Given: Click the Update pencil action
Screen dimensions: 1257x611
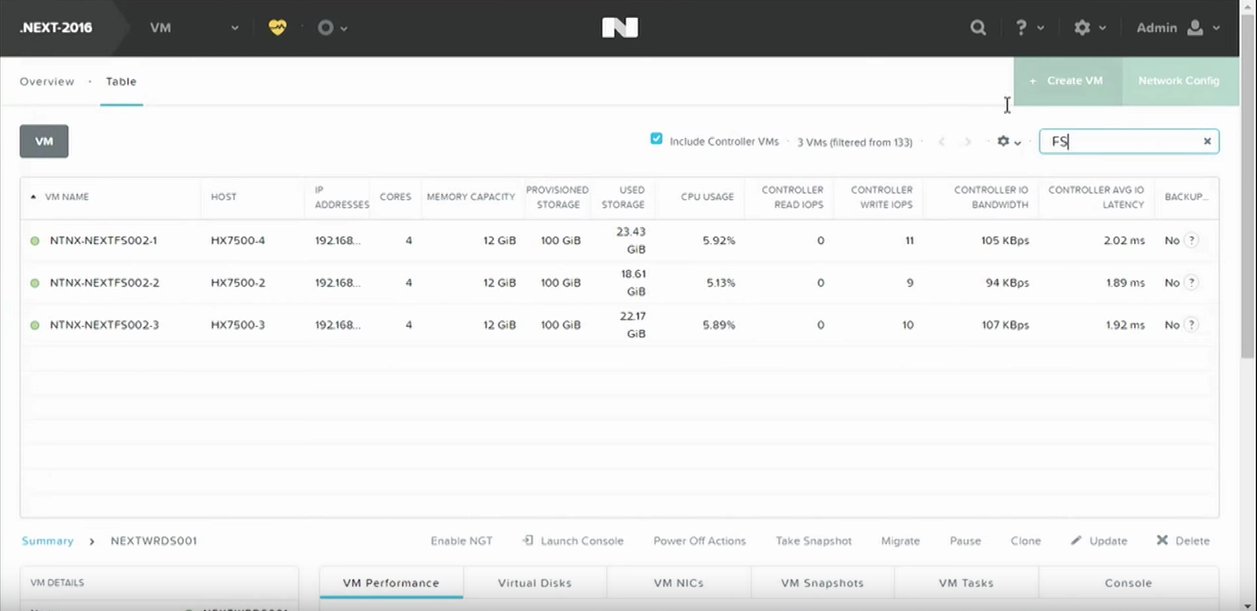Looking at the screenshot, I should 1099,541.
